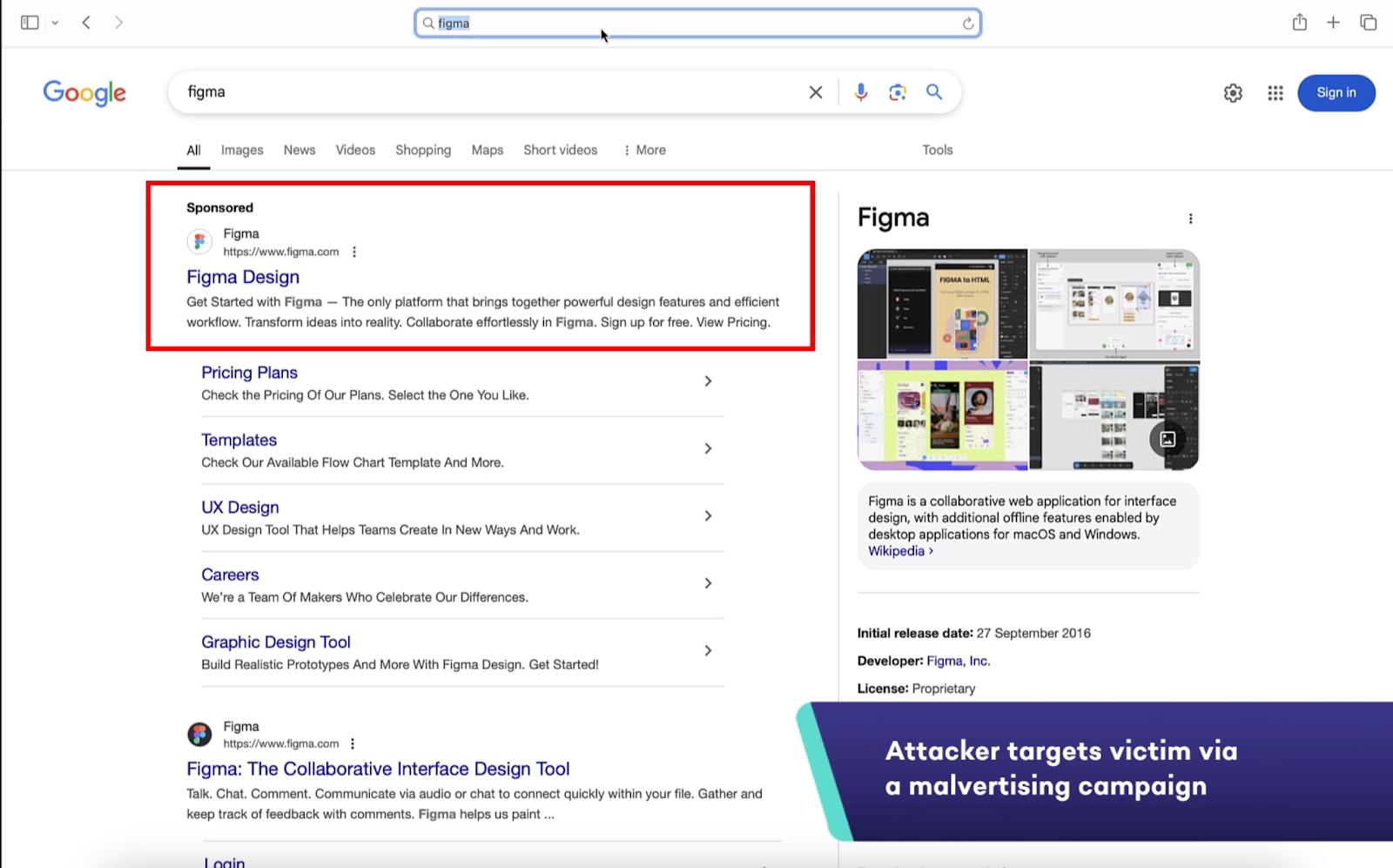
Task: Go forward with the browser forward arrow
Action: (119, 23)
